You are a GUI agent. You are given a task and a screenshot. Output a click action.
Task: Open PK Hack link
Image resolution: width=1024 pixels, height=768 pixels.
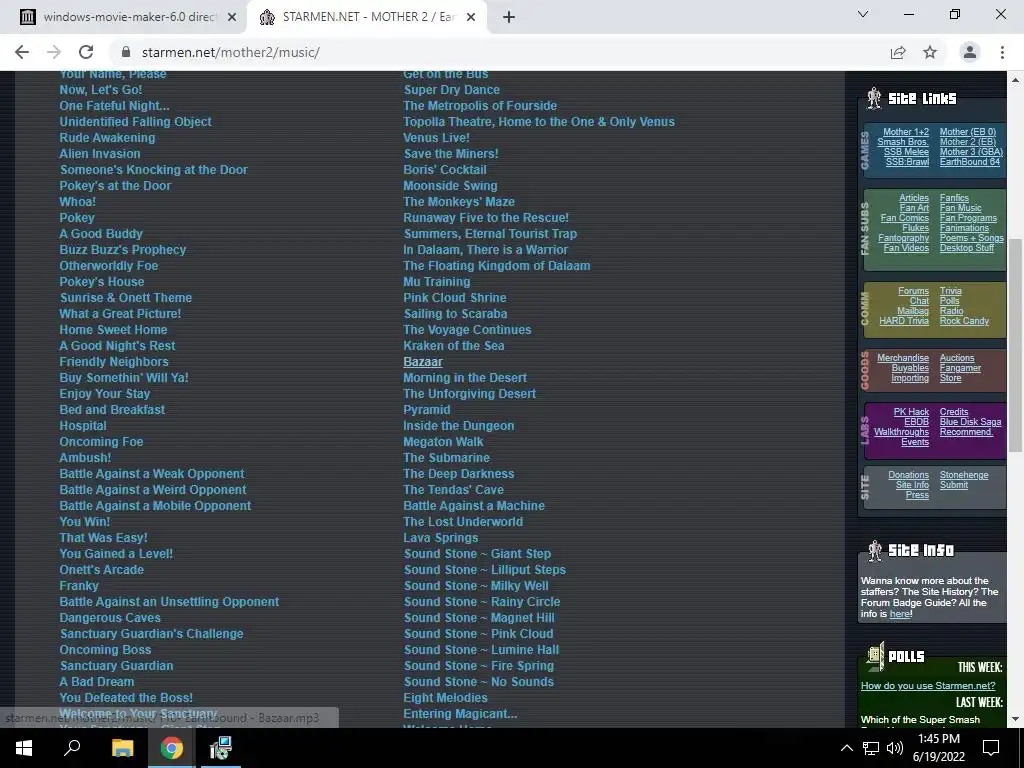click(x=911, y=412)
